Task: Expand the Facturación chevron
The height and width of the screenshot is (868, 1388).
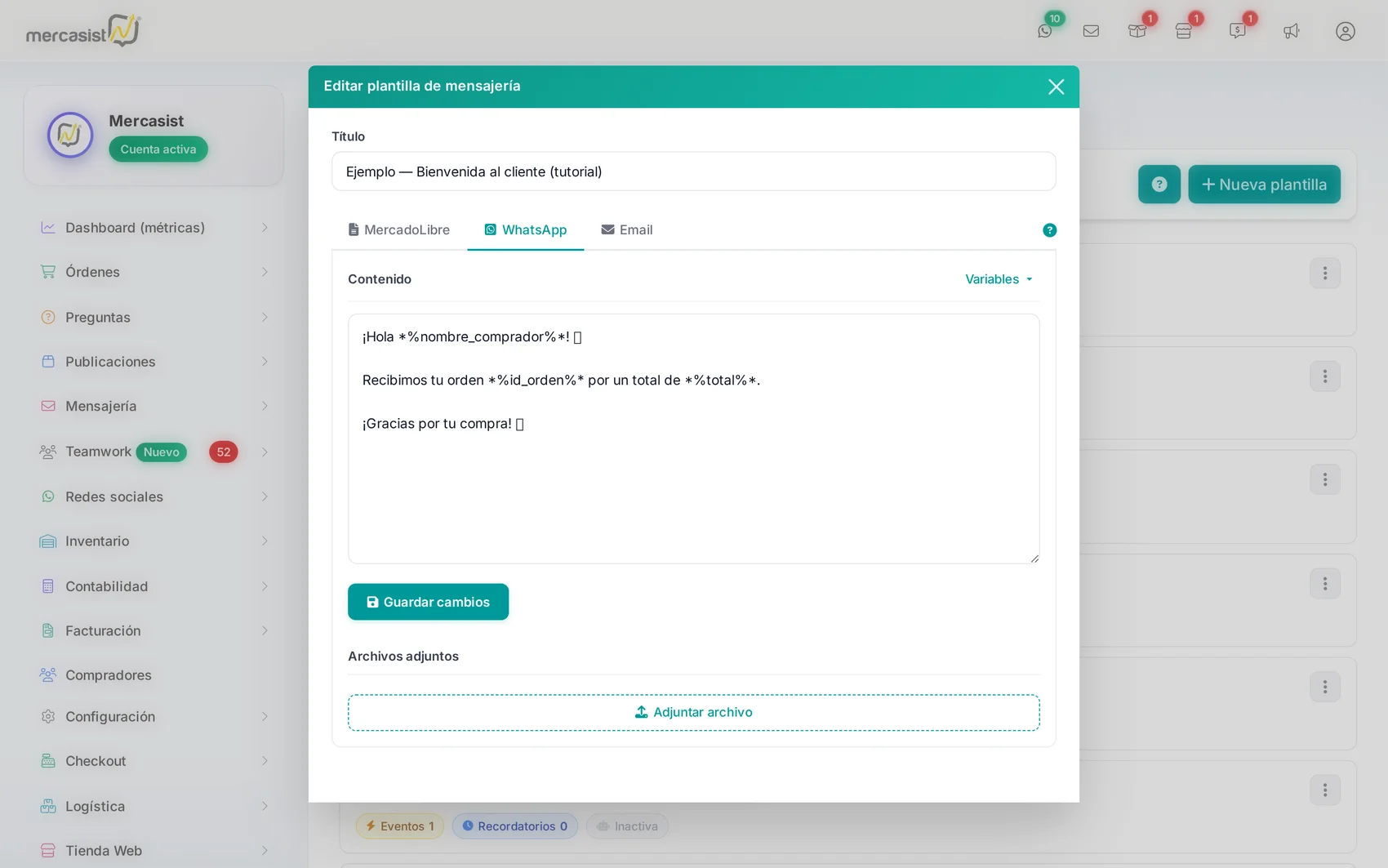Action: pos(265,630)
